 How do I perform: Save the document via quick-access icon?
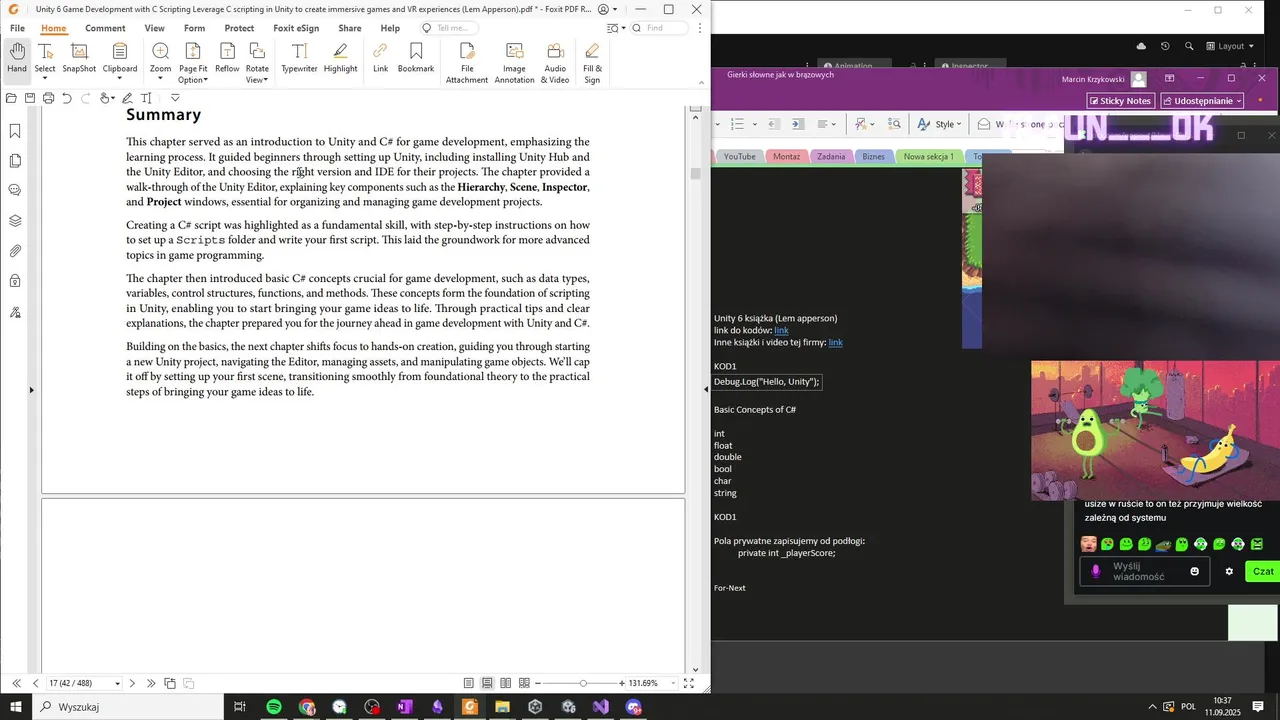click(x=30, y=98)
